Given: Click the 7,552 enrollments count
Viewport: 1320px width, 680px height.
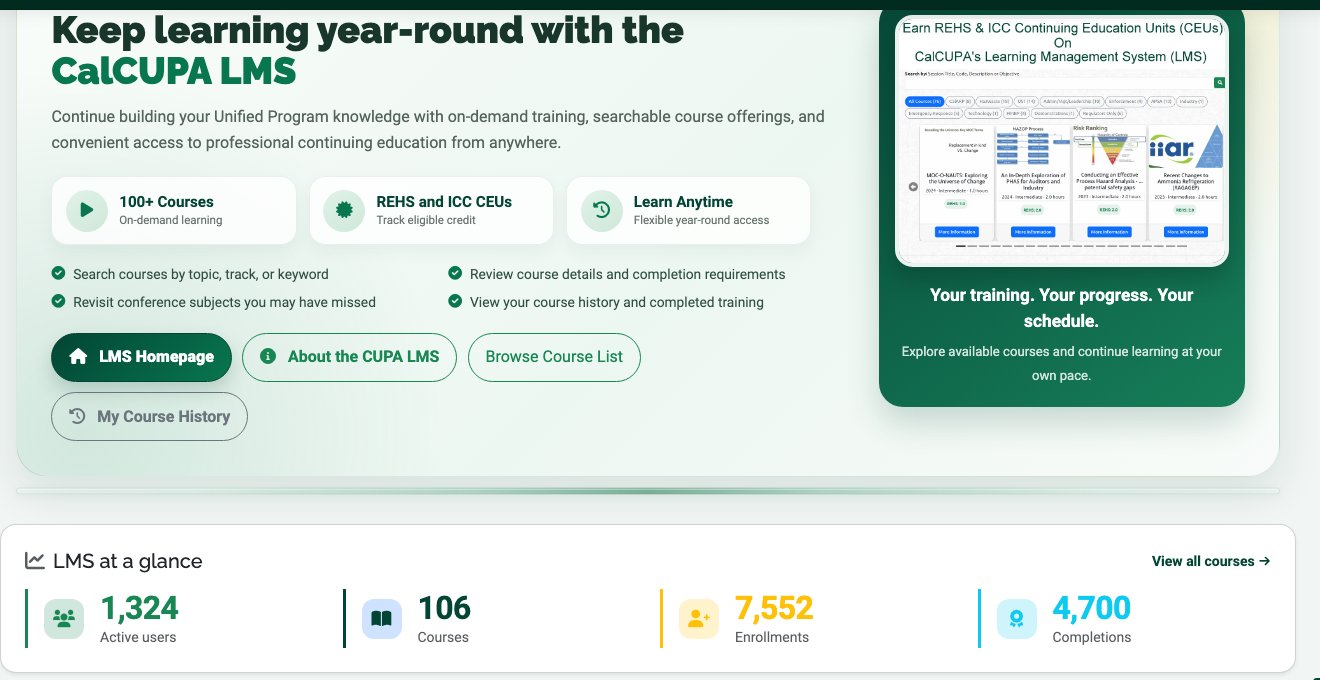Looking at the screenshot, I should click(x=774, y=607).
